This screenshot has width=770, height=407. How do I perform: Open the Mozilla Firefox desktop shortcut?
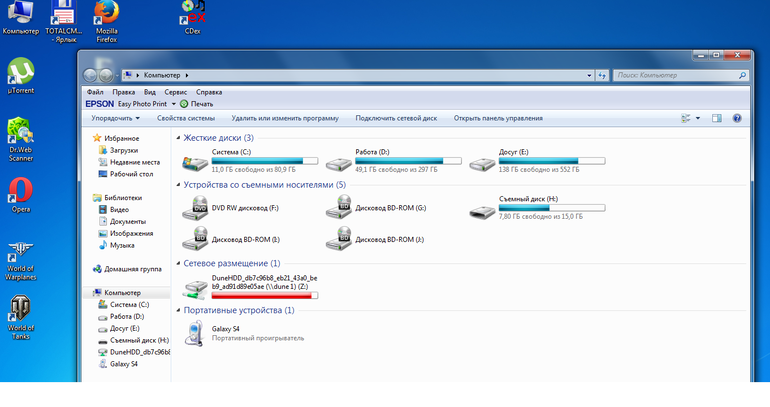pyautogui.click(x=107, y=22)
